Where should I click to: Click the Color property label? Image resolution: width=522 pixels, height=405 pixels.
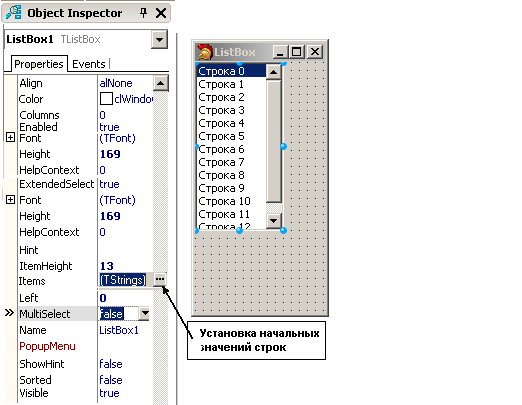[x=31, y=99]
